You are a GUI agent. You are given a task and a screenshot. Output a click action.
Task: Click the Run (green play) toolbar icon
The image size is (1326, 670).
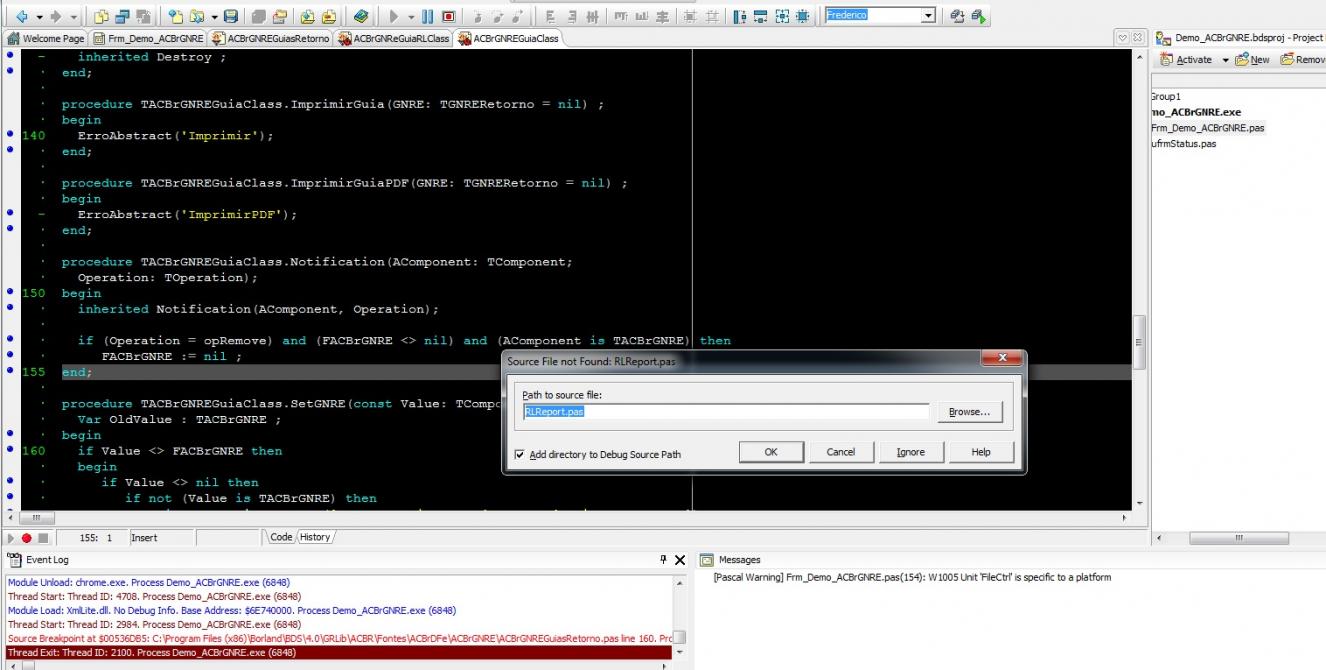pyautogui.click(x=394, y=16)
